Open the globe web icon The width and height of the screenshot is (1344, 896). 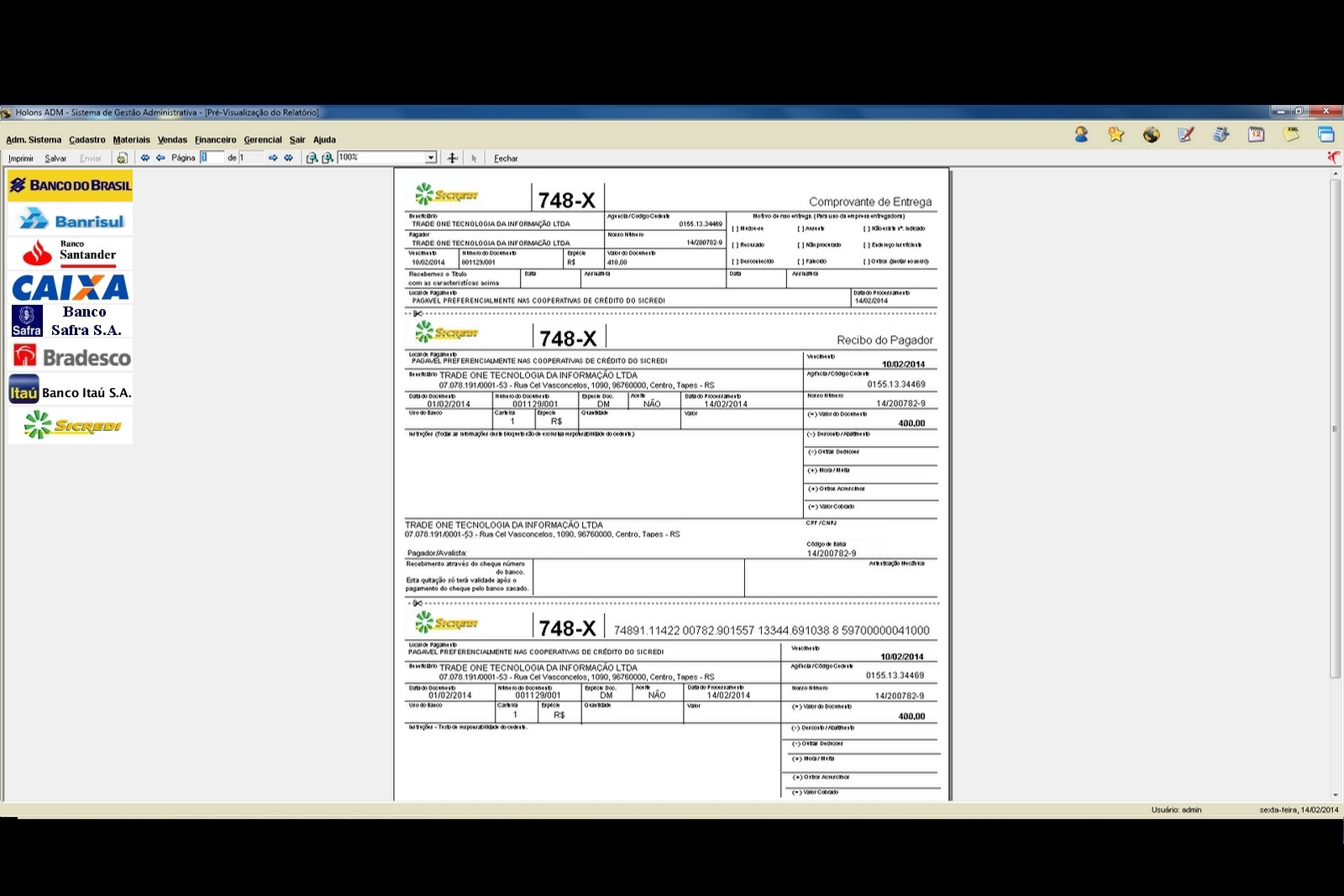tap(1152, 134)
